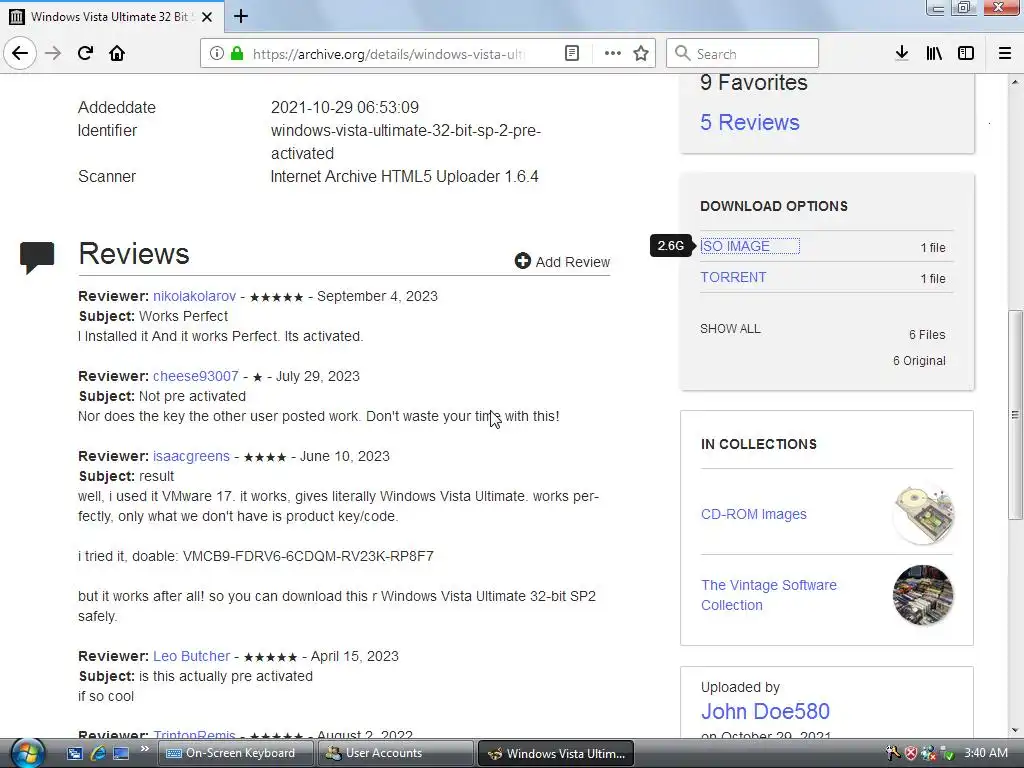Toggle the sidebar icon in toolbar
This screenshot has width=1024, height=768.
click(x=966, y=53)
